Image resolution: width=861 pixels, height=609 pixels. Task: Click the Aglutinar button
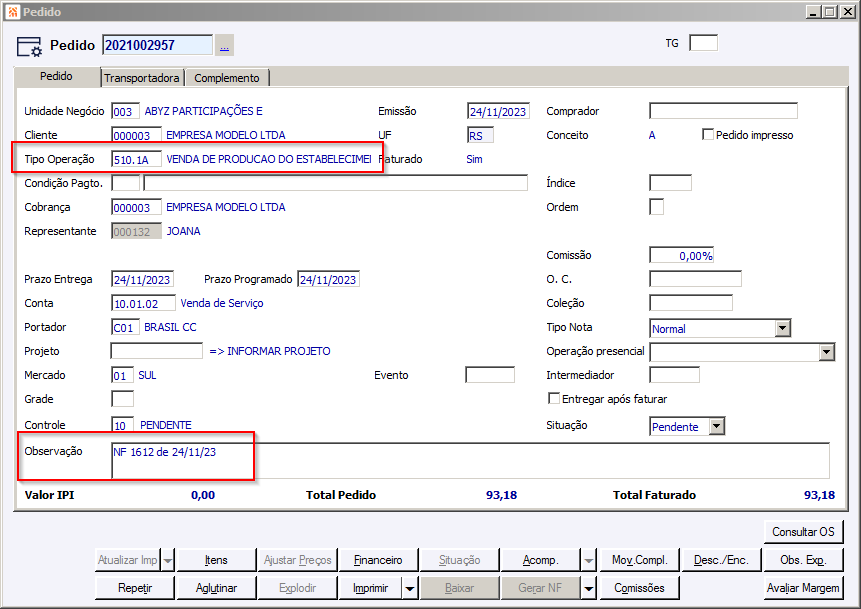pyautogui.click(x=216, y=588)
